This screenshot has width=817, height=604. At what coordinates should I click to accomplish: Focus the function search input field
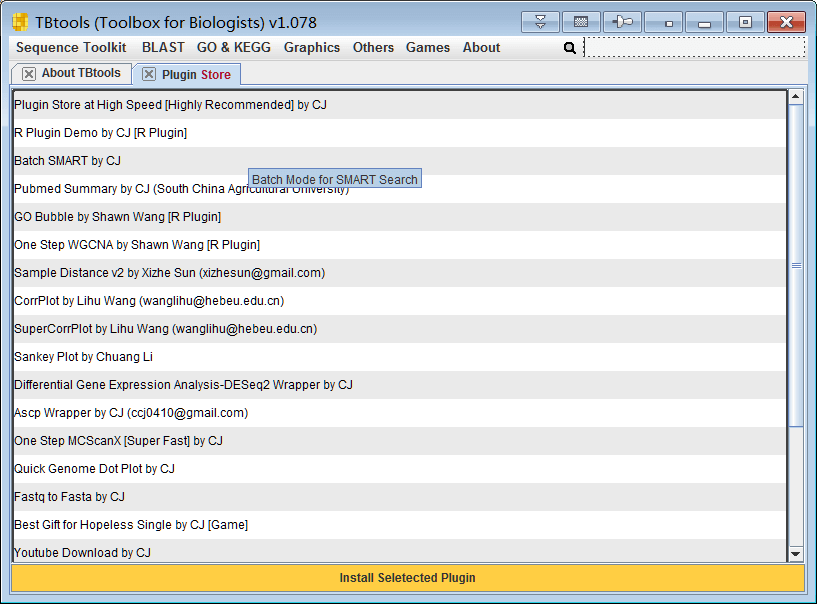695,47
